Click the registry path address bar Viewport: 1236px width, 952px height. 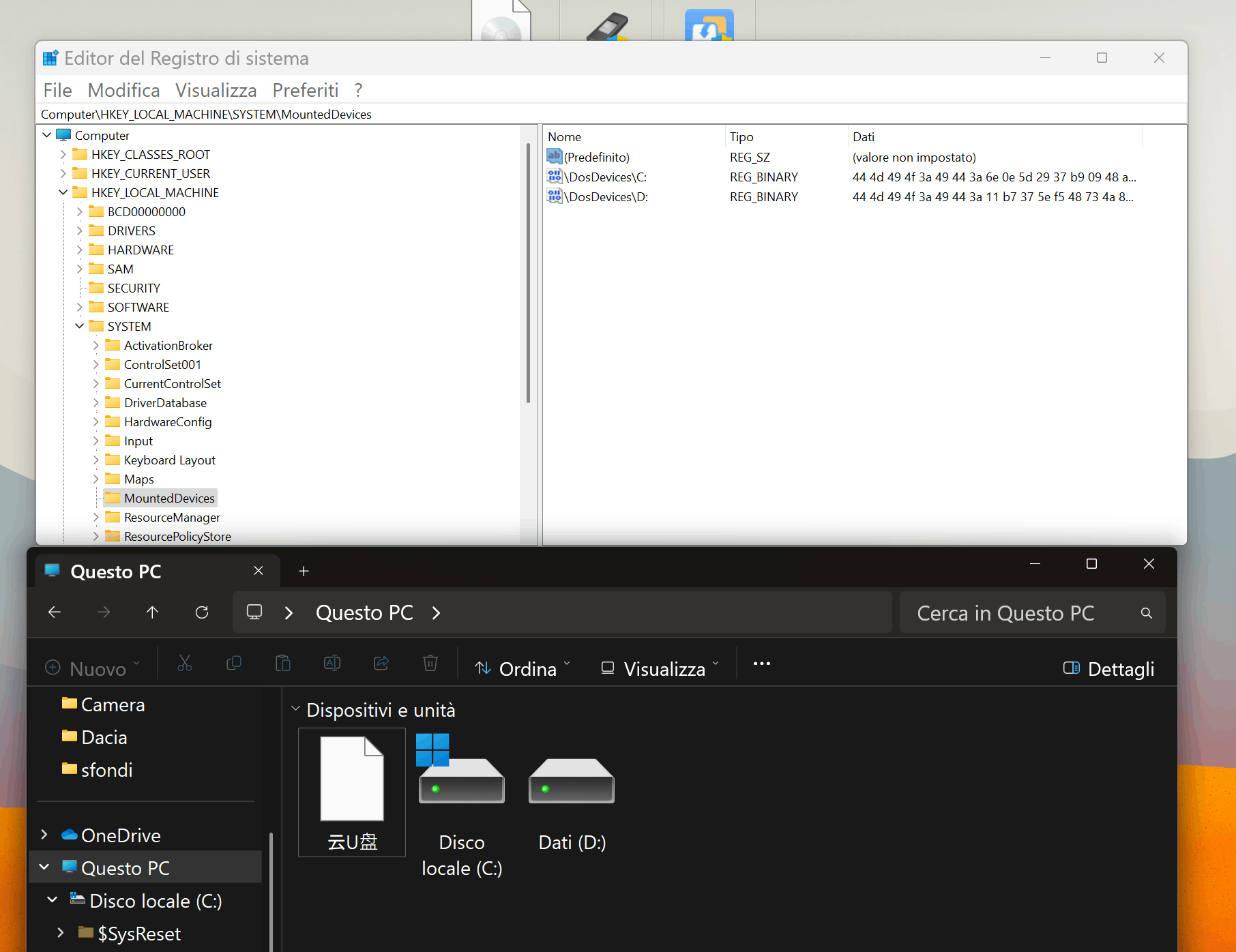point(611,115)
